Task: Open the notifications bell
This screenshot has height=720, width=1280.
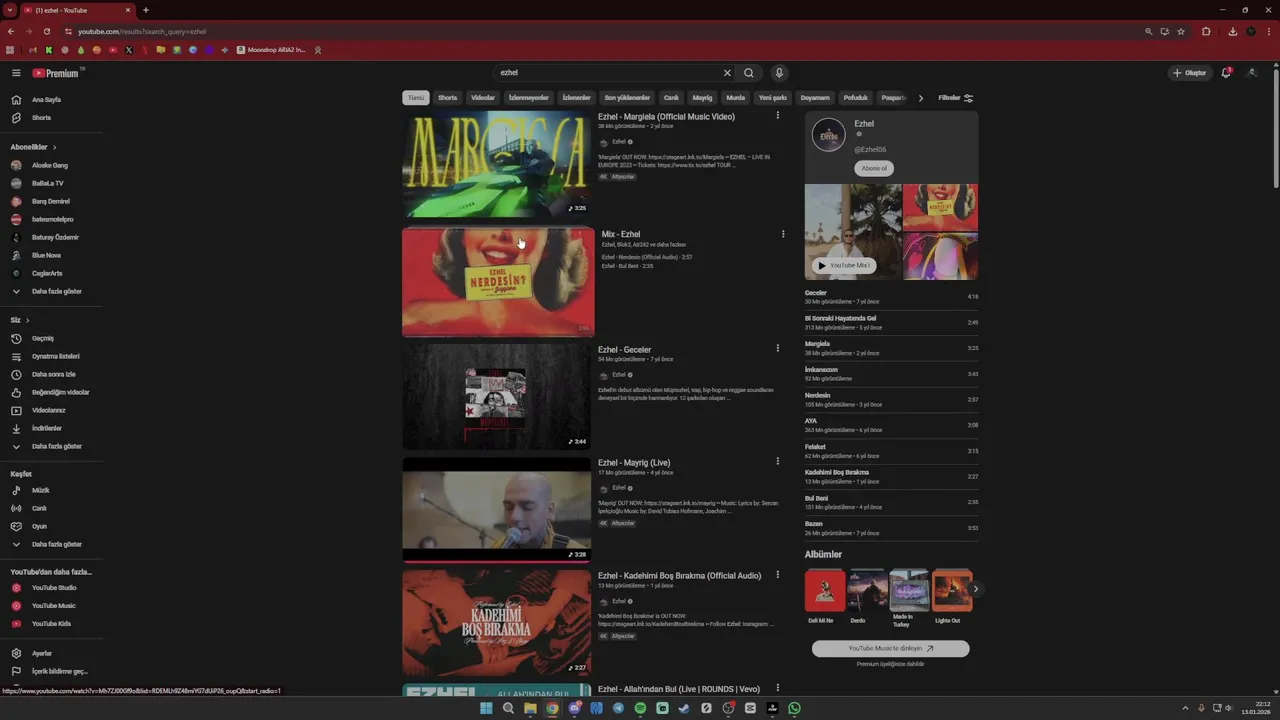Action: tap(1226, 73)
